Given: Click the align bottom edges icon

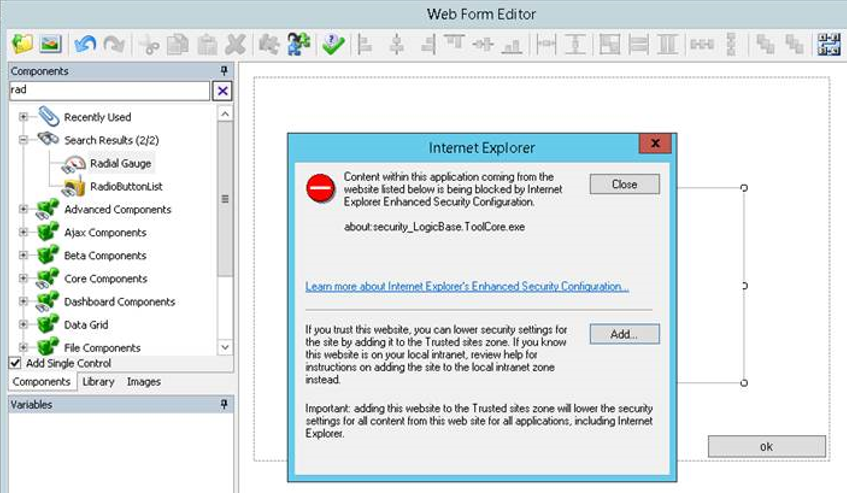Looking at the screenshot, I should (512, 47).
